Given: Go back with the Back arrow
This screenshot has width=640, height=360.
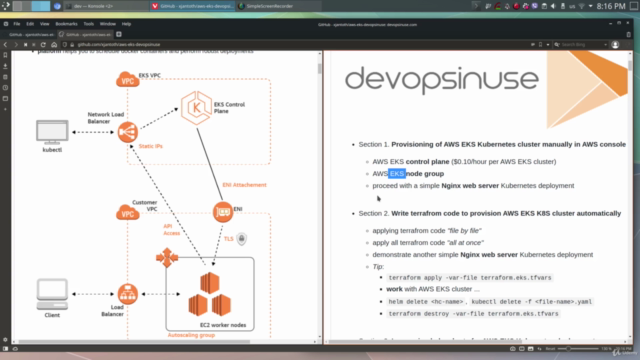Looking at the screenshot, I should pos(6,44).
